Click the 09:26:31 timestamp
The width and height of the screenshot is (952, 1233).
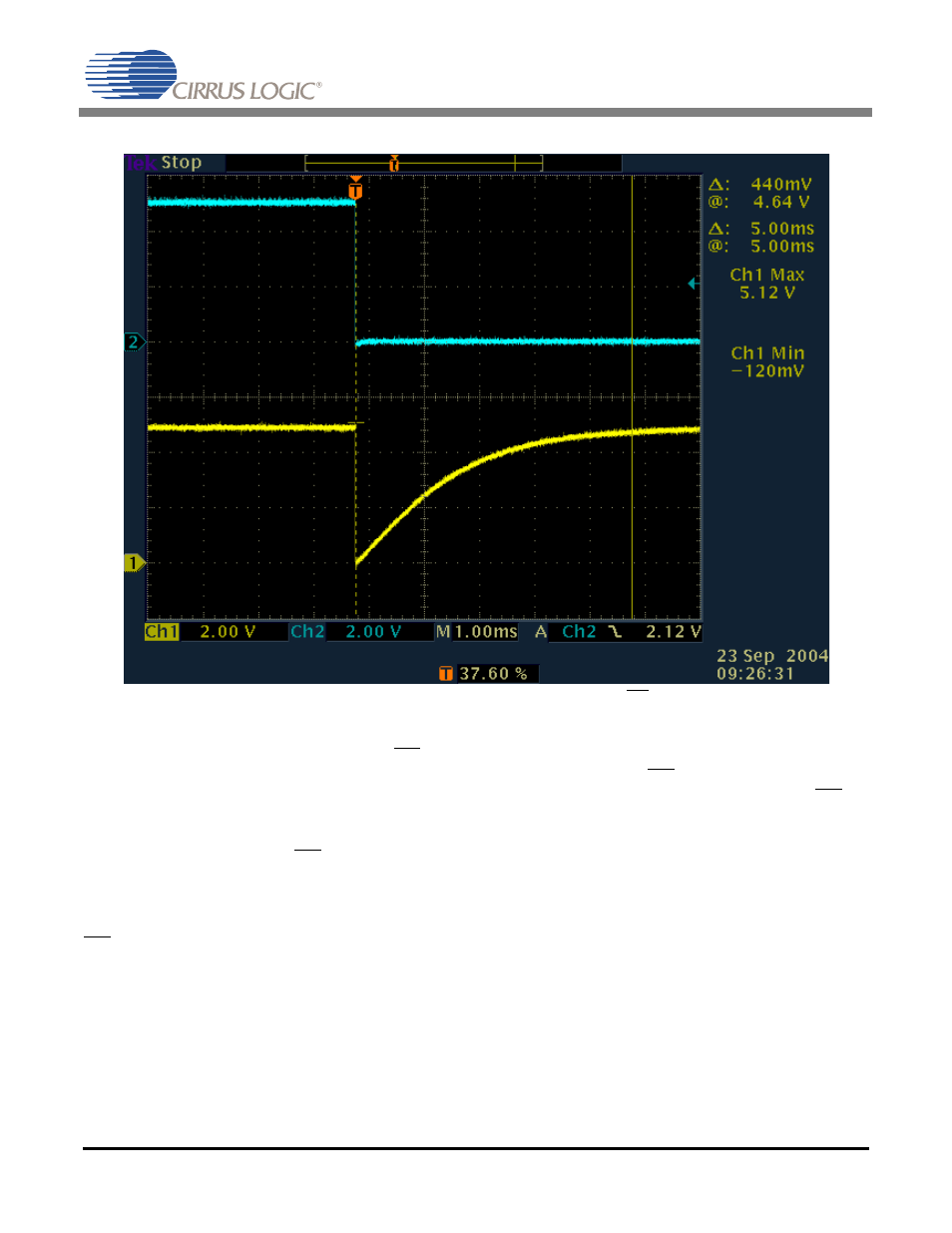pos(755,674)
